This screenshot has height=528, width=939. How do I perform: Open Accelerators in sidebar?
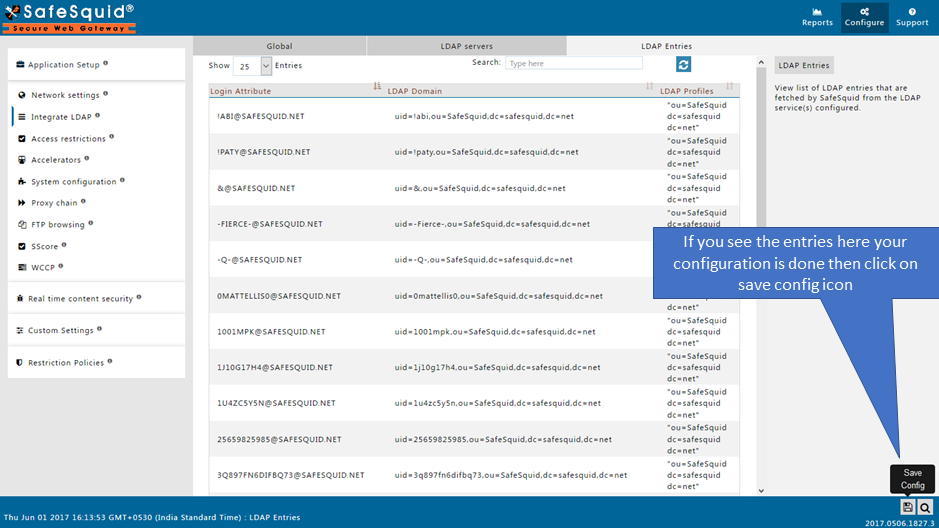pos(56,160)
